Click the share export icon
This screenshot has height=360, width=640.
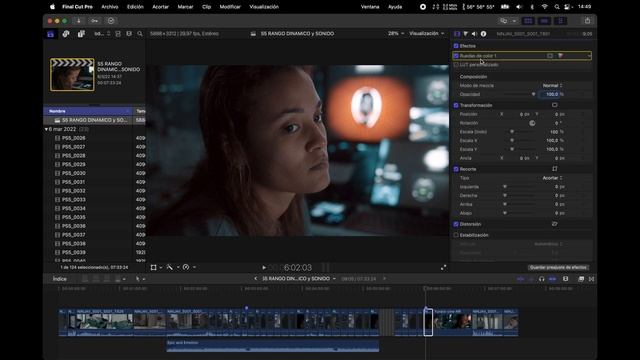coord(587,21)
